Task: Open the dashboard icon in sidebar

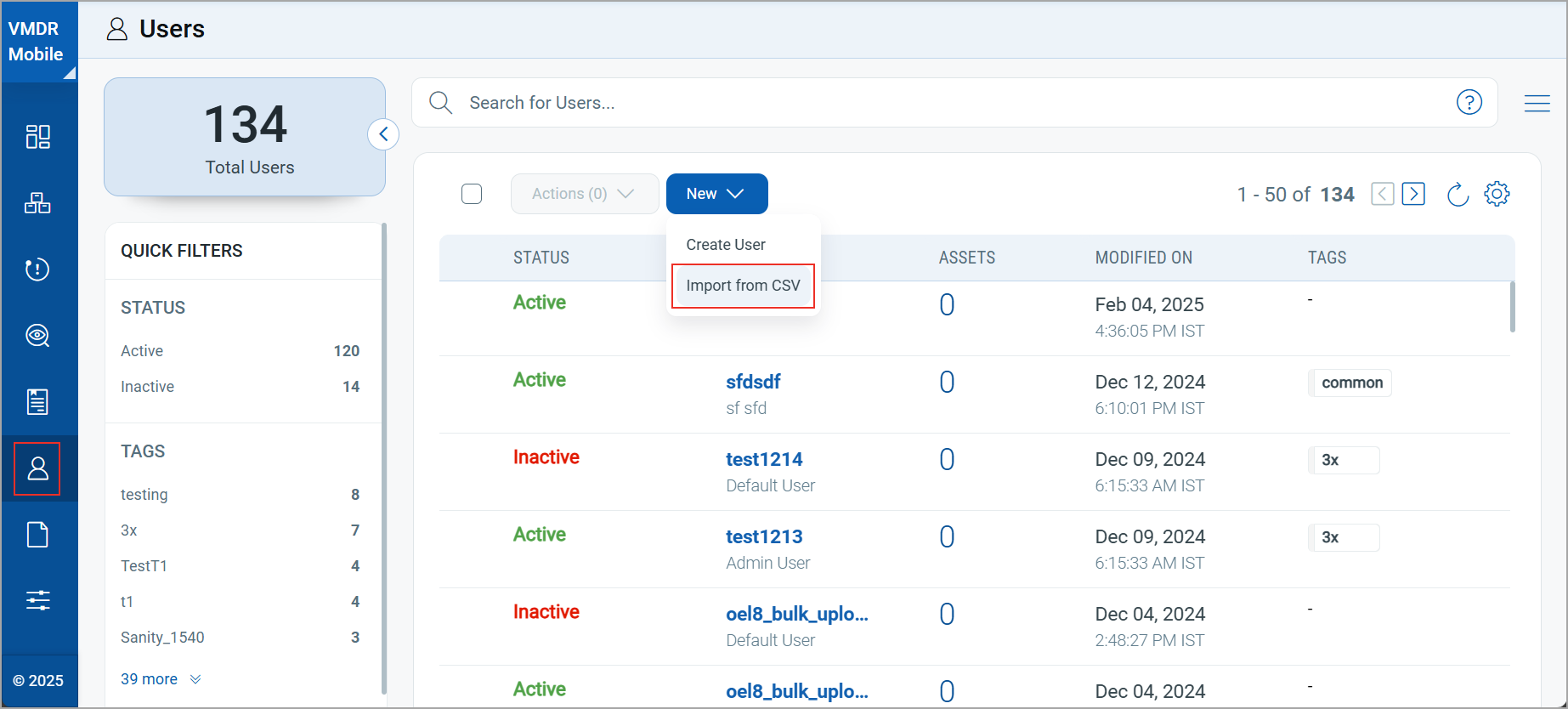Action: click(x=37, y=136)
